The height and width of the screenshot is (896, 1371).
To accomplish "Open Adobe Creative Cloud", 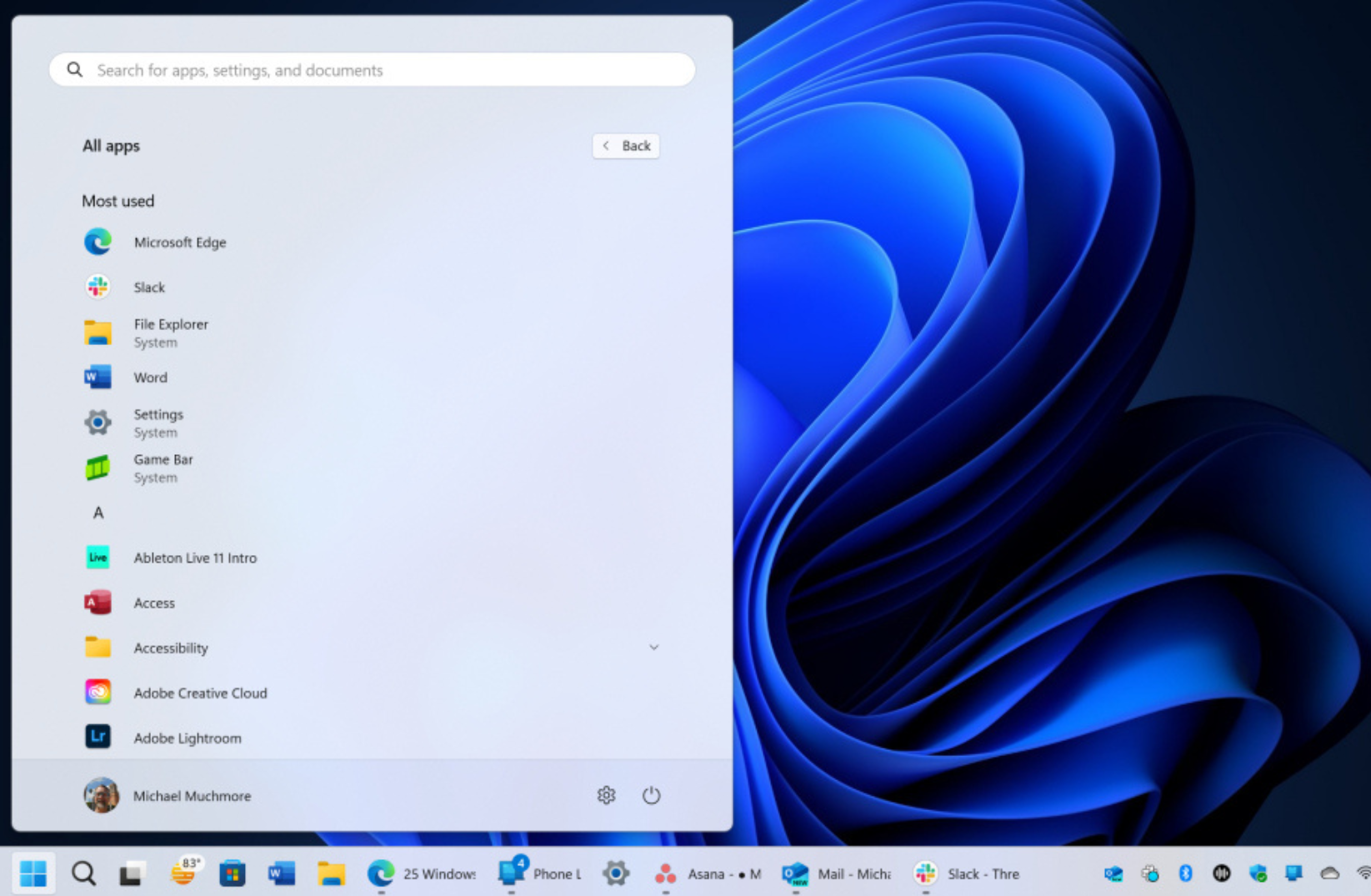I will (x=200, y=693).
